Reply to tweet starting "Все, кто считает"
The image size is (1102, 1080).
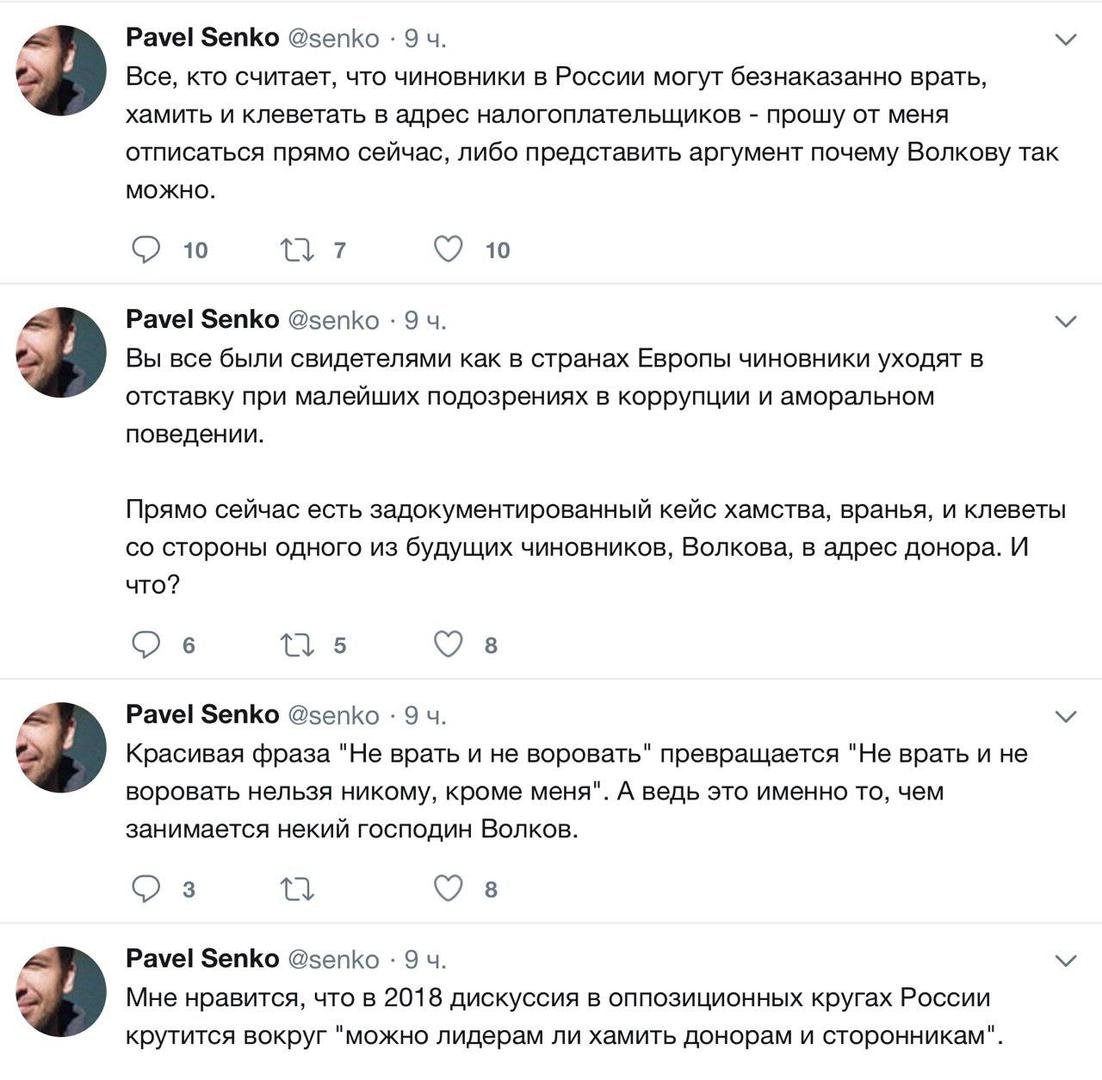click(147, 249)
